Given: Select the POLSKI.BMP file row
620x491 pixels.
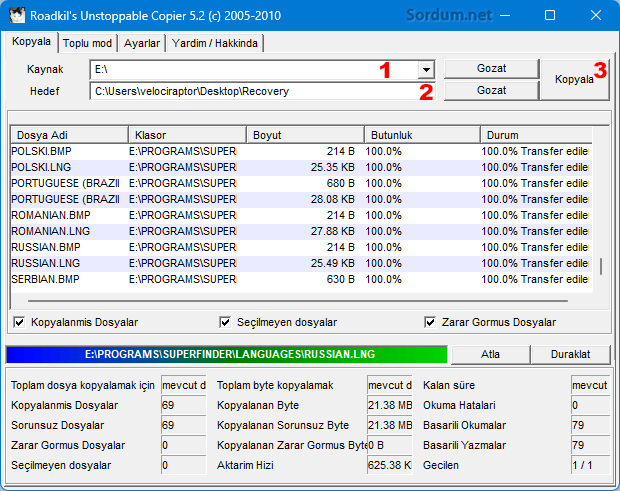Looking at the screenshot, I should coord(301,151).
